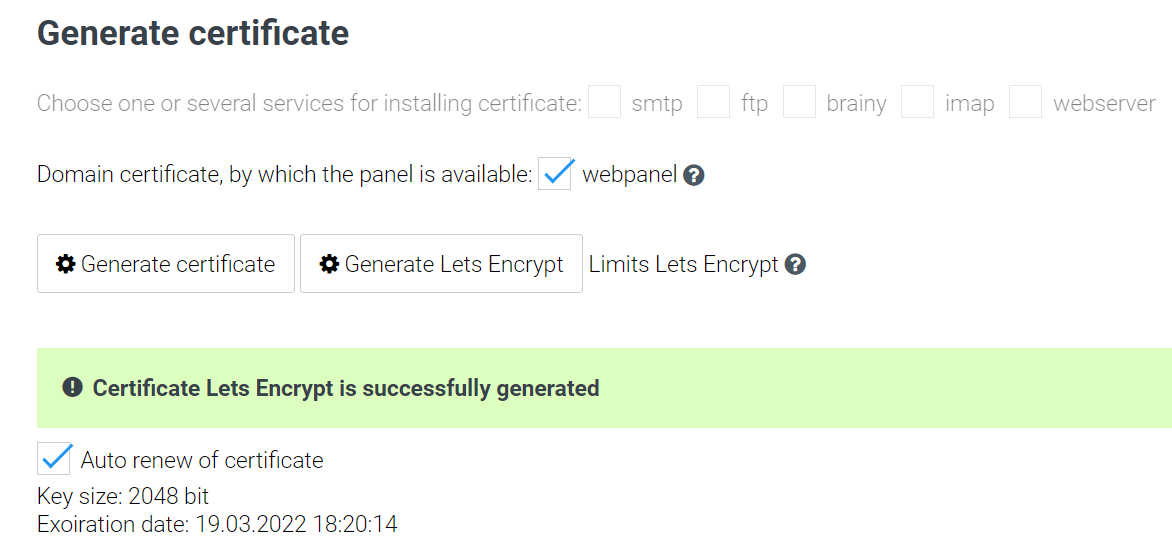Enable the smtp service checkbox
The width and height of the screenshot is (1172, 539).
tap(605, 102)
